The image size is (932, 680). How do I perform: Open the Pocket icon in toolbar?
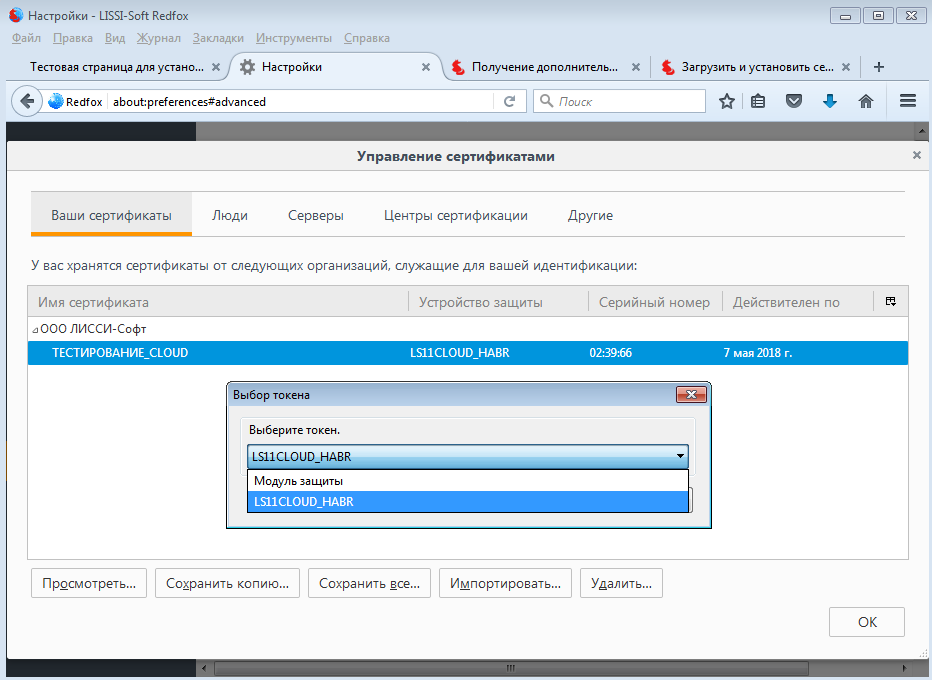[x=794, y=102]
